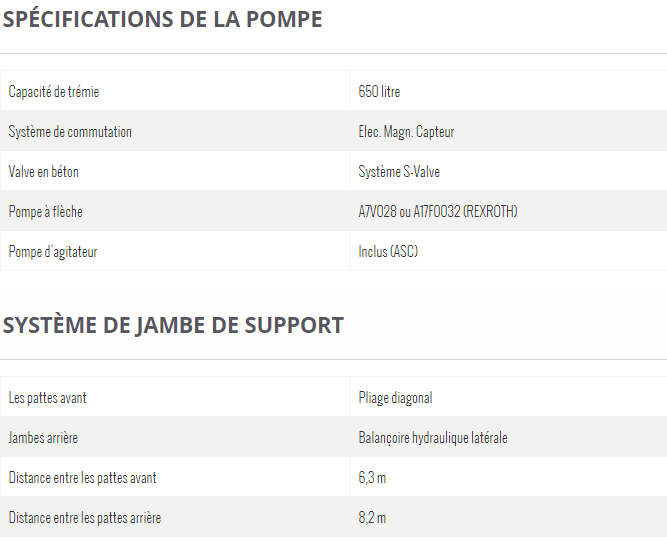The image size is (667, 540).
Task: Click the 'Elec. Magn. Capteur' value
Action: click(x=406, y=131)
